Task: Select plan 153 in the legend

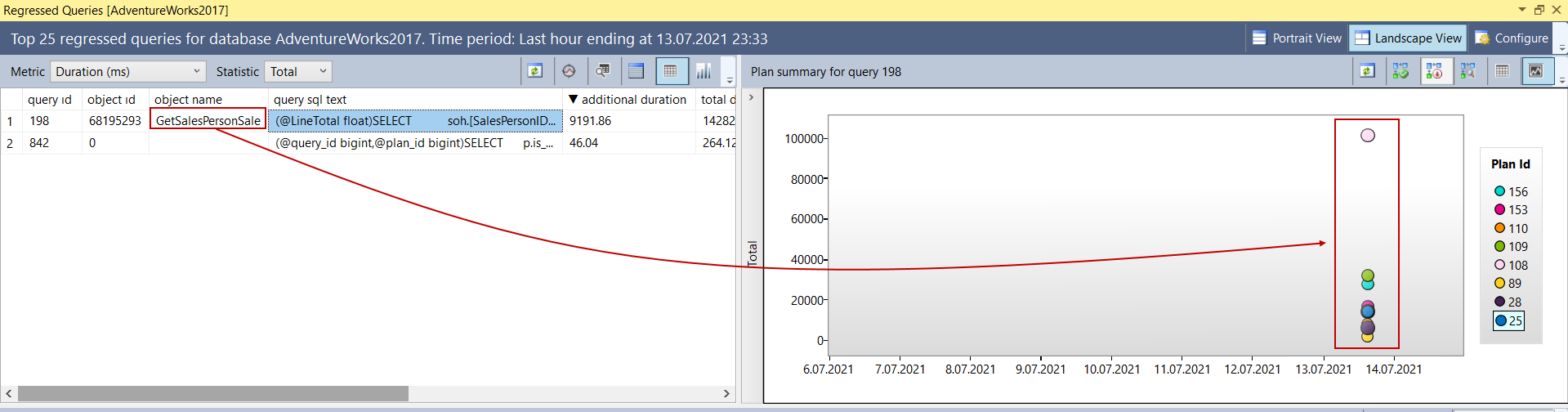Action: (1510, 209)
